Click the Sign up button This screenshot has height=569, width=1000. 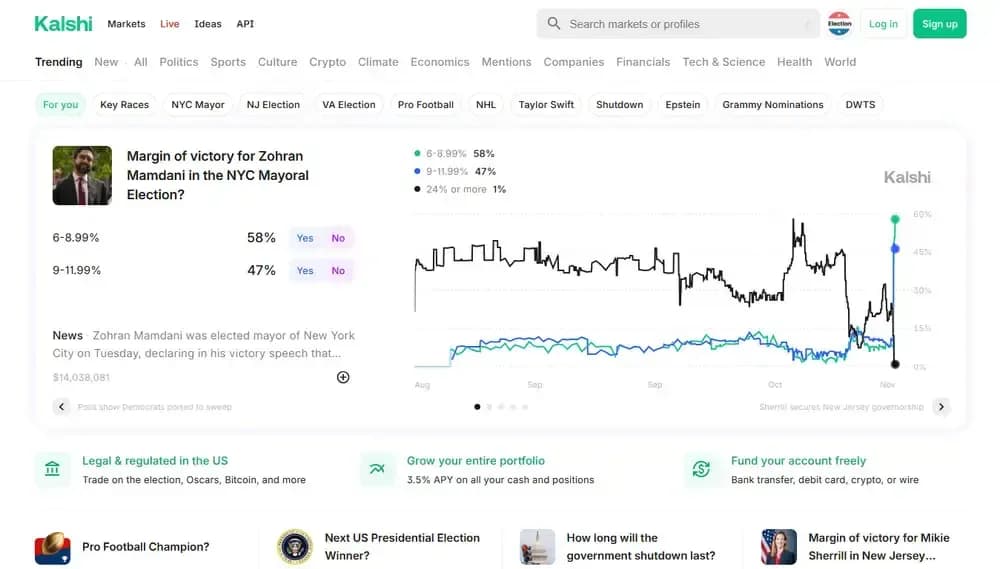pos(939,24)
